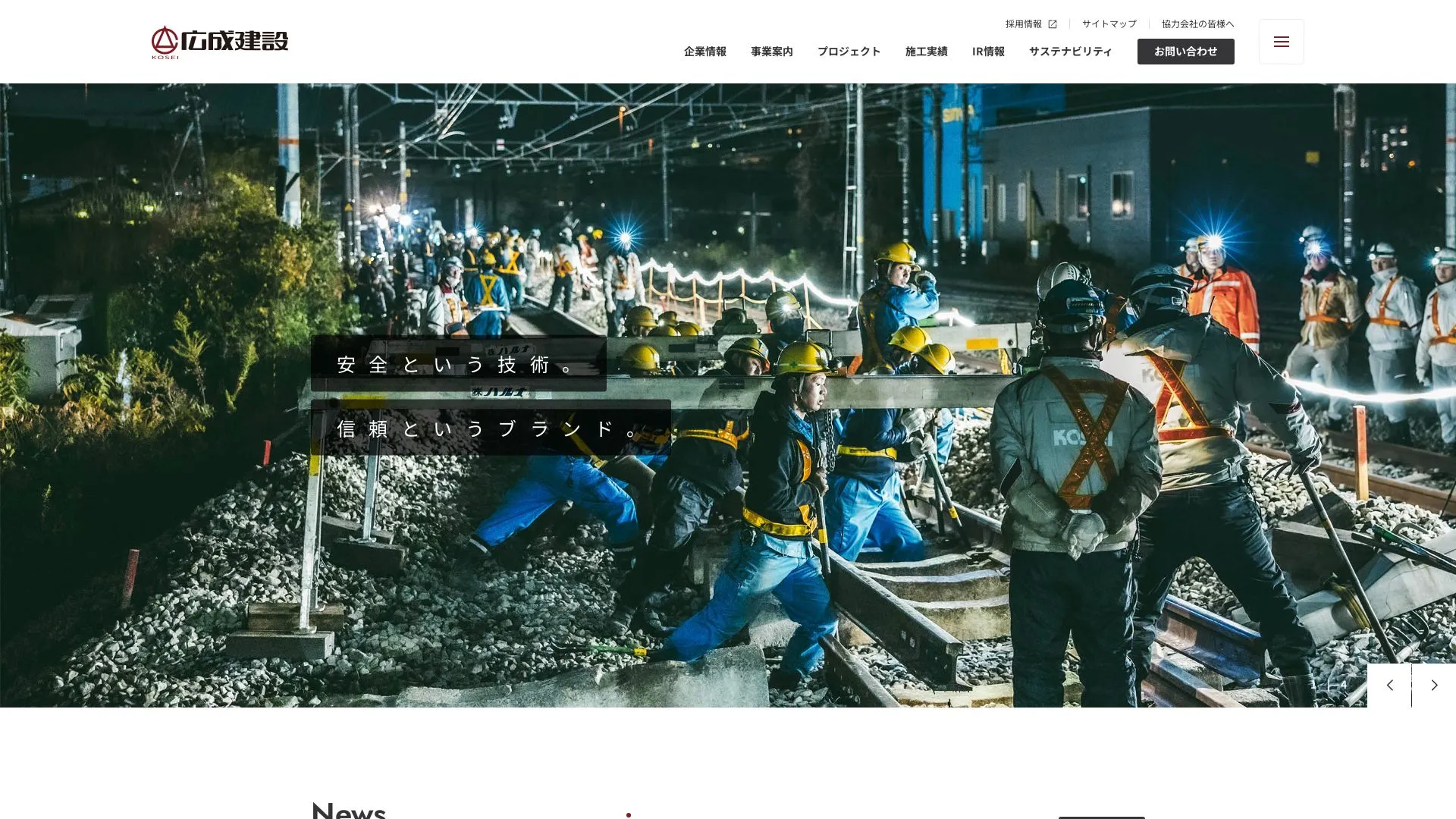The height and width of the screenshot is (819, 1456).
Task: Click the 安全という技術。 caption
Action: click(x=458, y=364)
